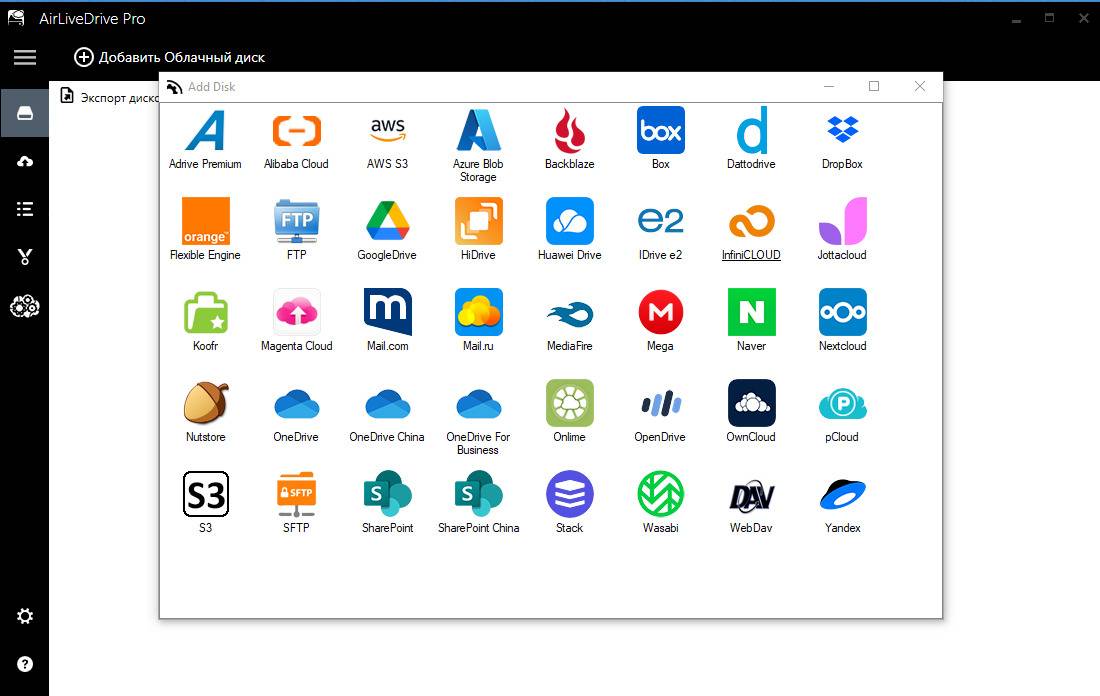
Task: Open the cloud upload sidebar tab
Action: [x=25, y=161]
